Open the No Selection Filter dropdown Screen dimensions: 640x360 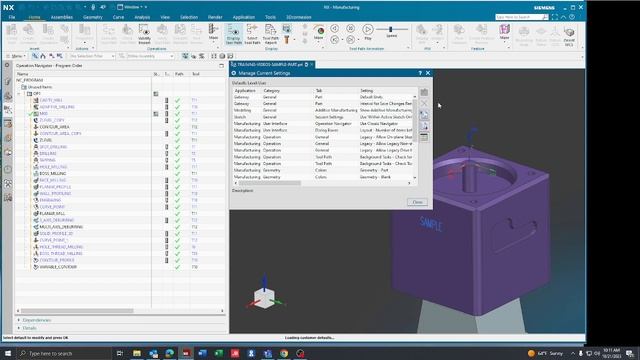click(92, 56)
